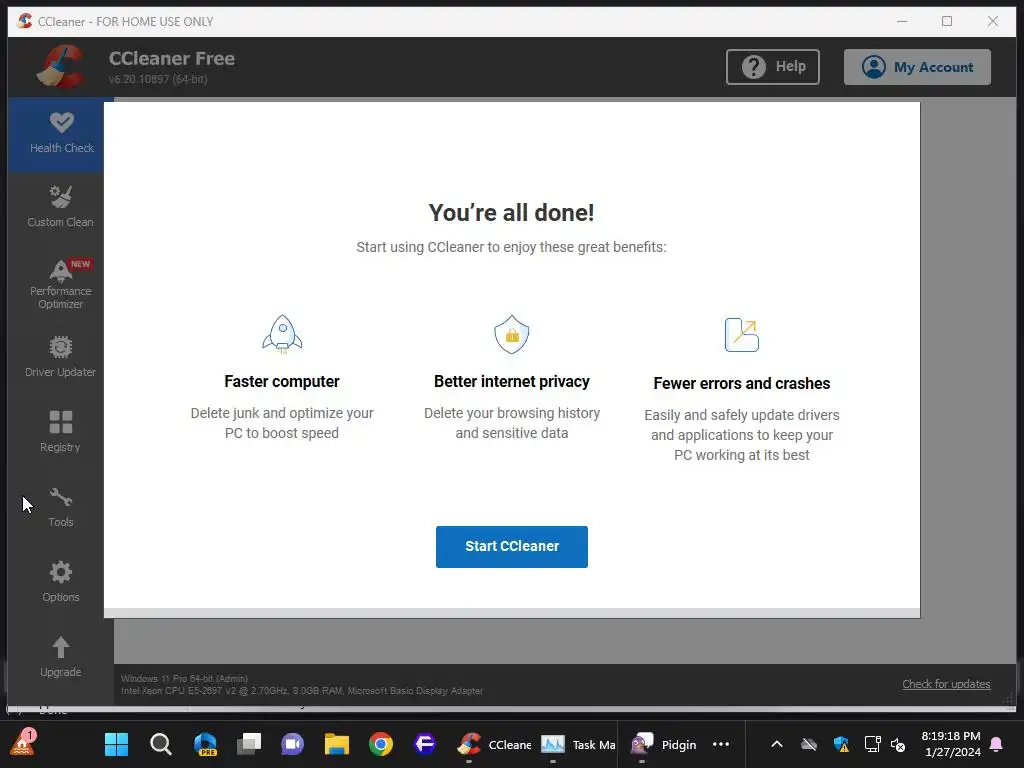
Task: Open Driver Updater from the sidebar
Action: [x=61, y=357]
